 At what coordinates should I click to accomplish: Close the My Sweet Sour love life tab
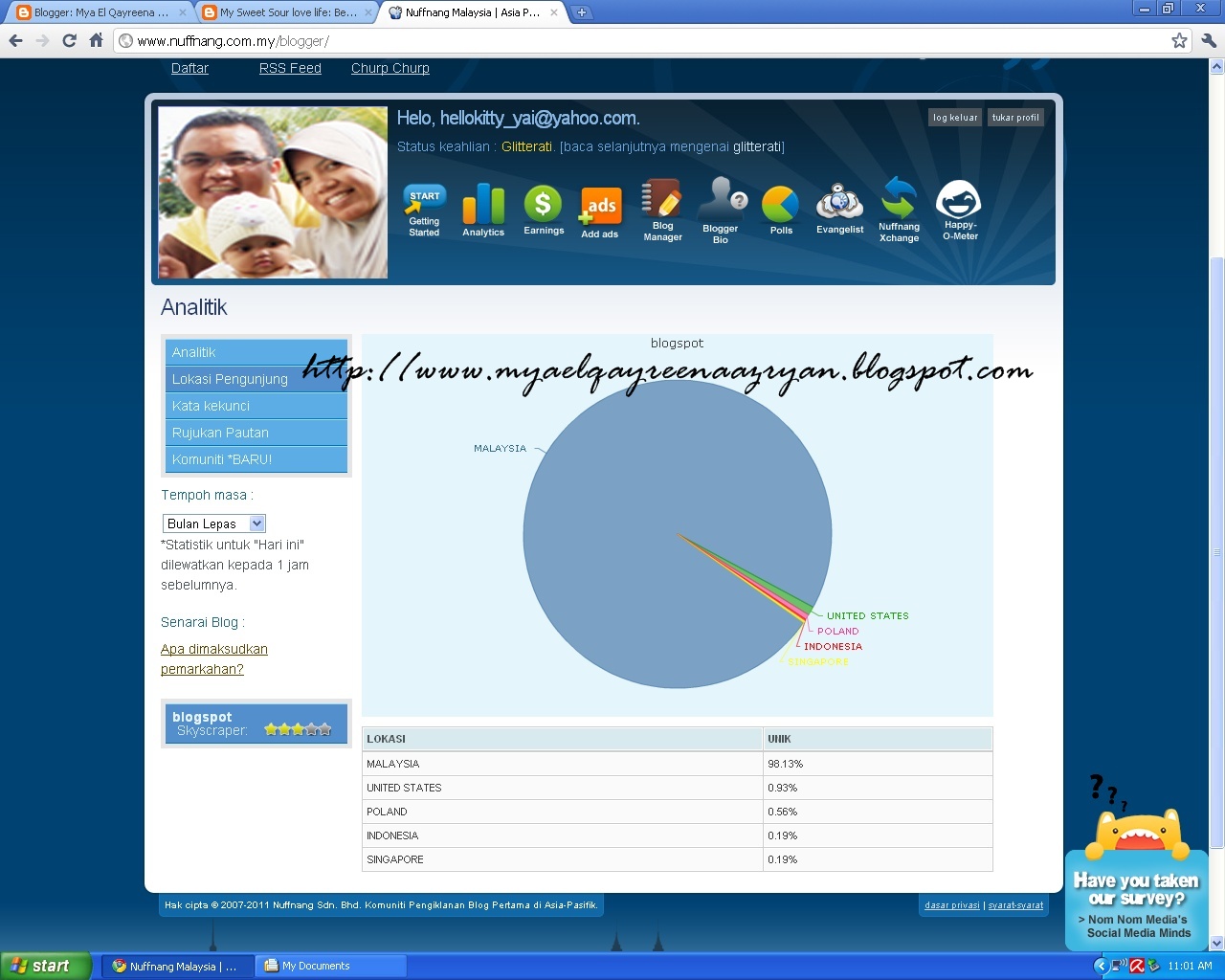pos(367,12)
